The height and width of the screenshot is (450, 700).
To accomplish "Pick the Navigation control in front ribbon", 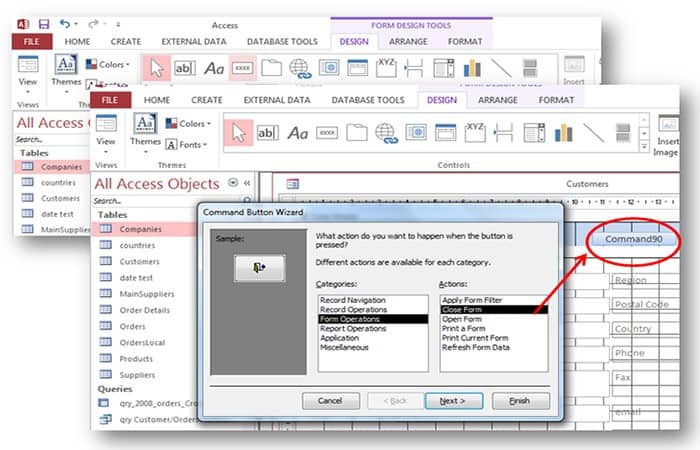I will (x=446, y=133).
